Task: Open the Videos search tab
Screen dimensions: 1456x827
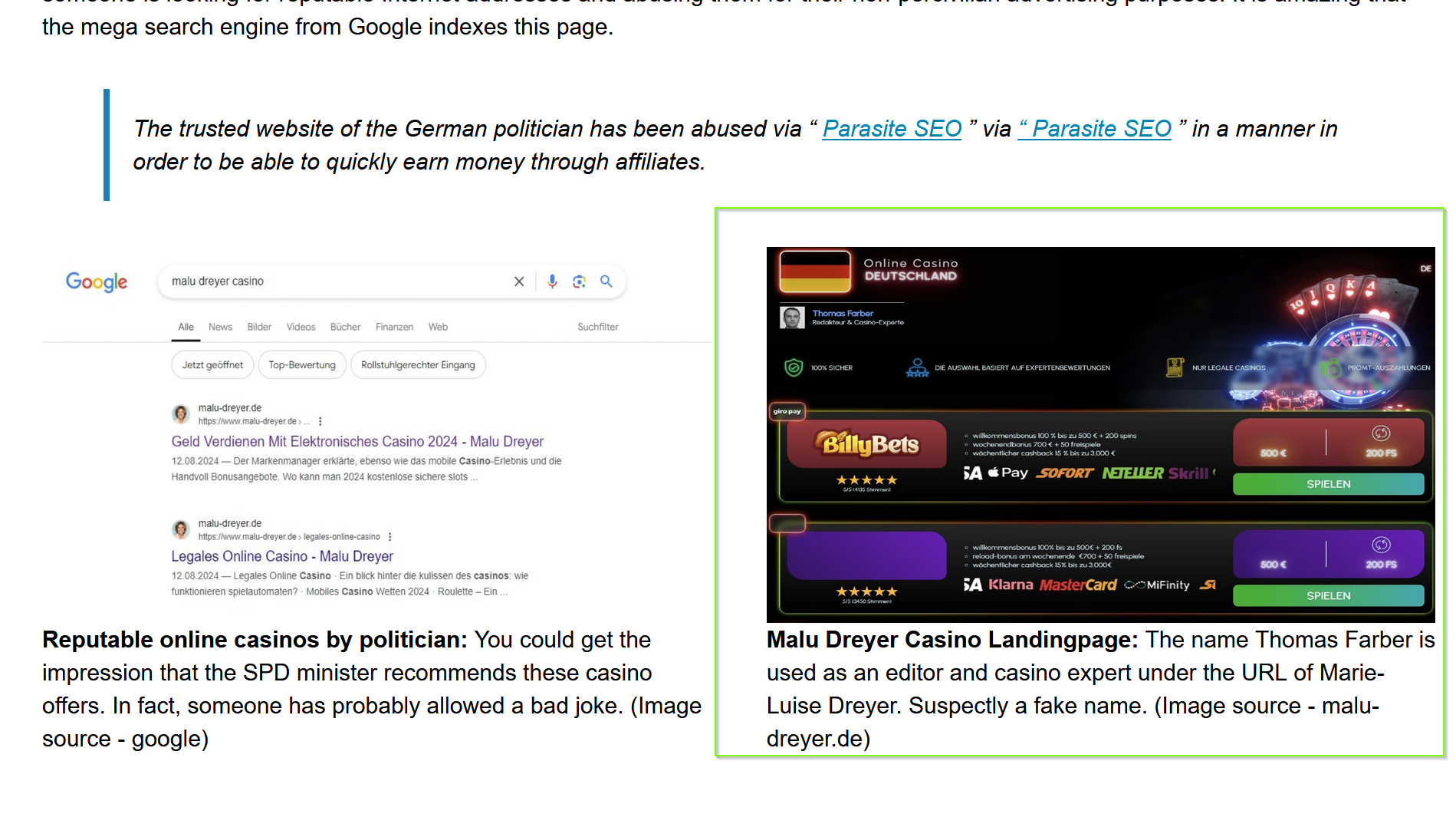Action: tap(301, 327)
